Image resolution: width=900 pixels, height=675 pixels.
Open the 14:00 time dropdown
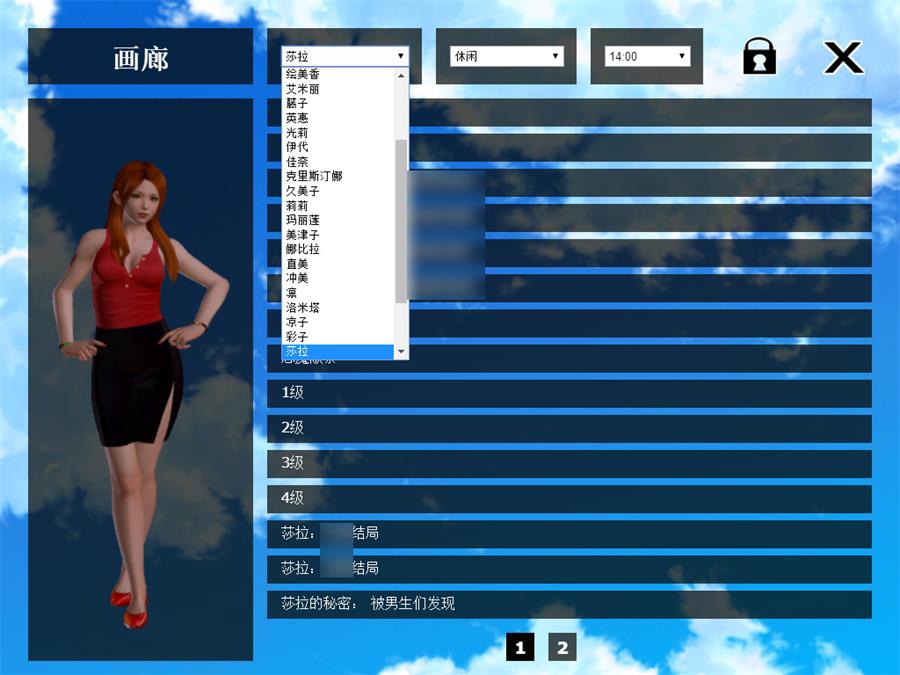(x=647, y=57)
